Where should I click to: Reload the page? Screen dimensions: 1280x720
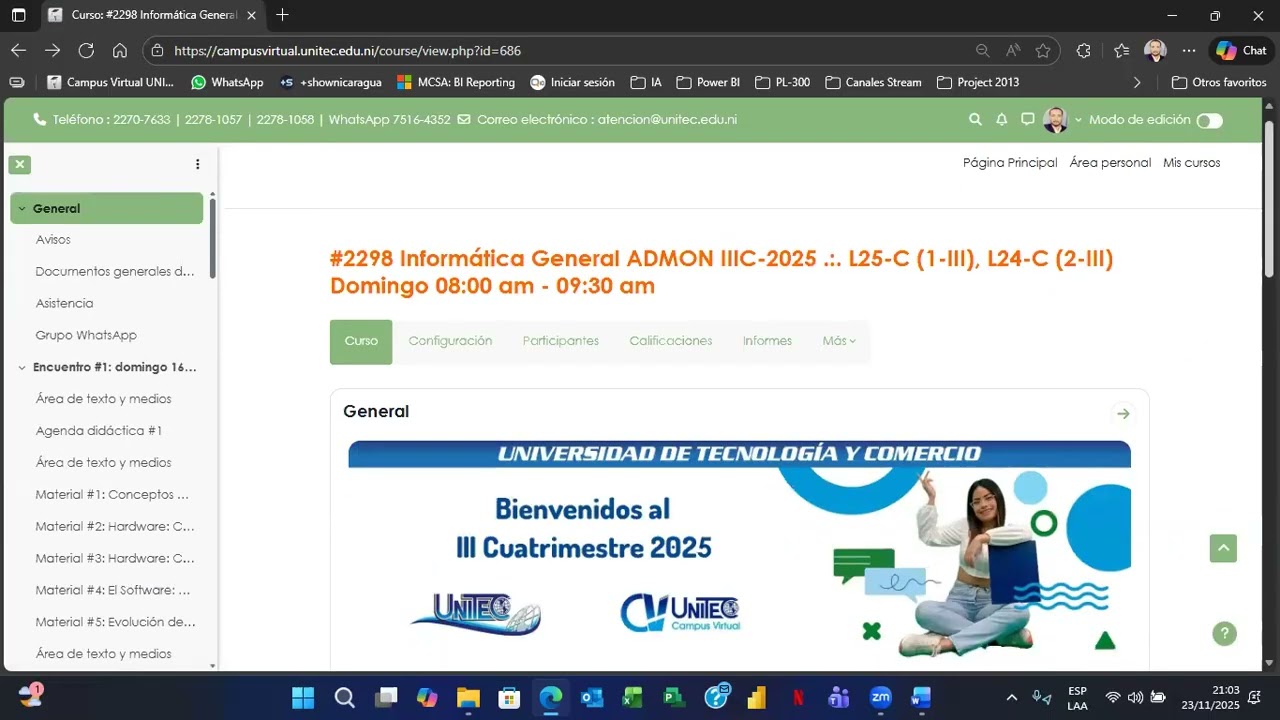pyautogui.click(x=86, y=50)
